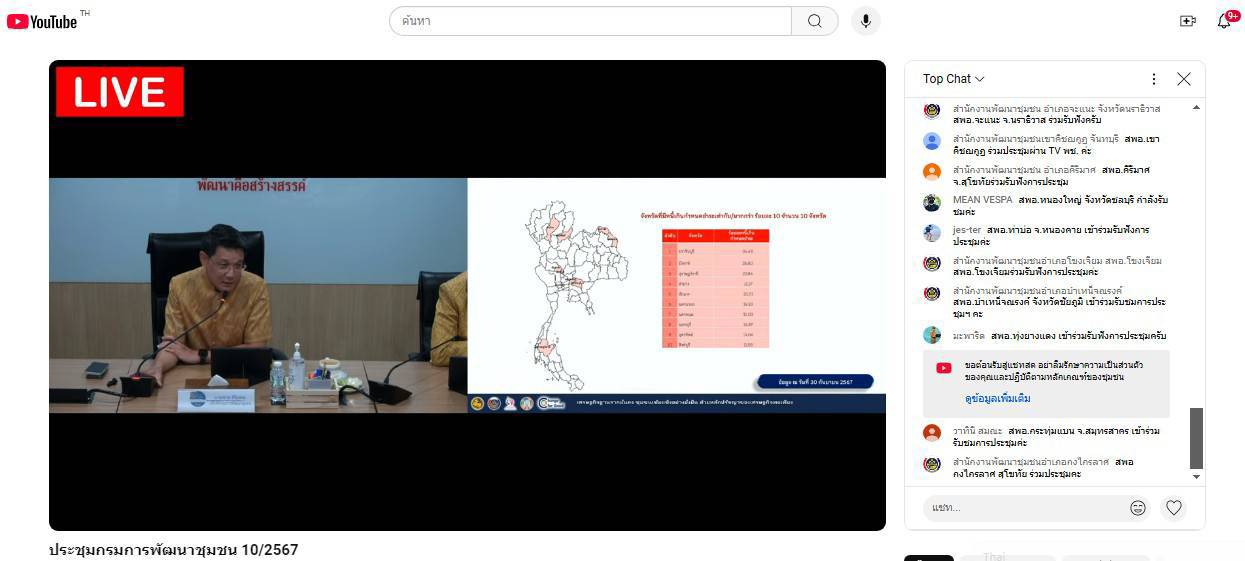The width and height of the screenshot is (1245, 561).
Task: Click avatar beside สพอ.ศีขรภูมิ message
Action: [932, 172]
